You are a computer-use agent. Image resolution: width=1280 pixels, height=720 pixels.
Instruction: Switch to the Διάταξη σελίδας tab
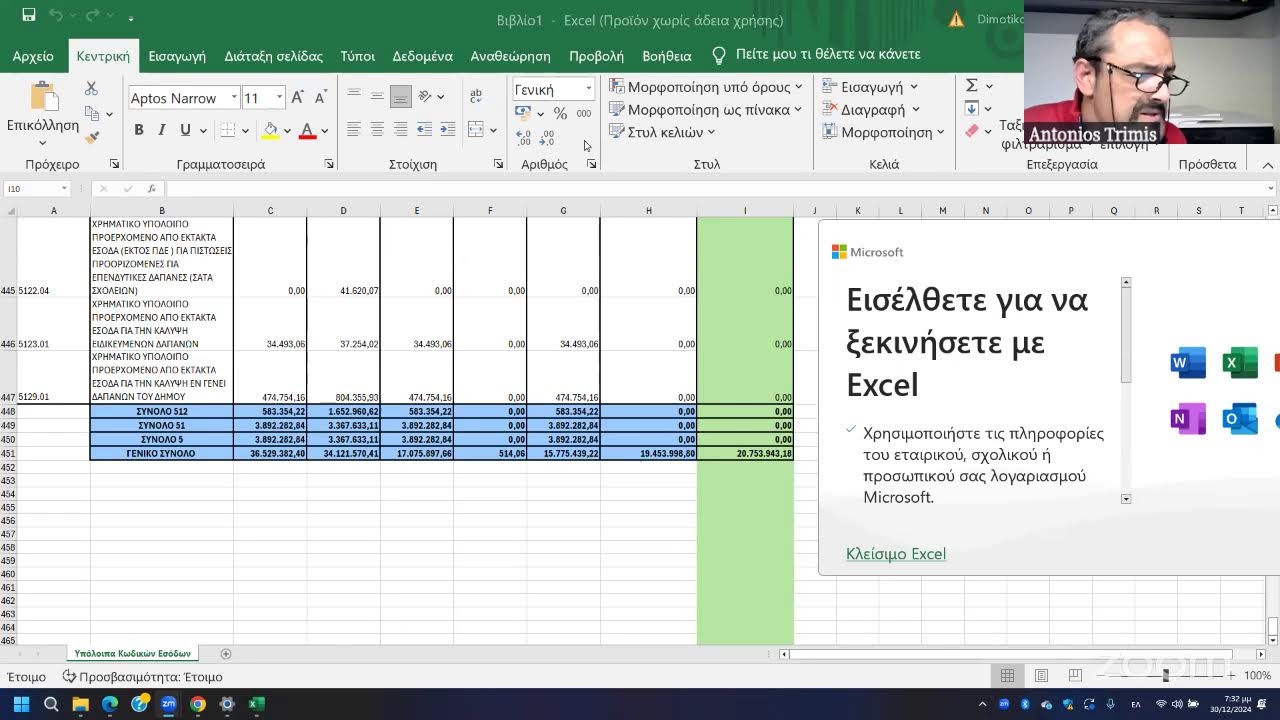[x=273, y=56]
